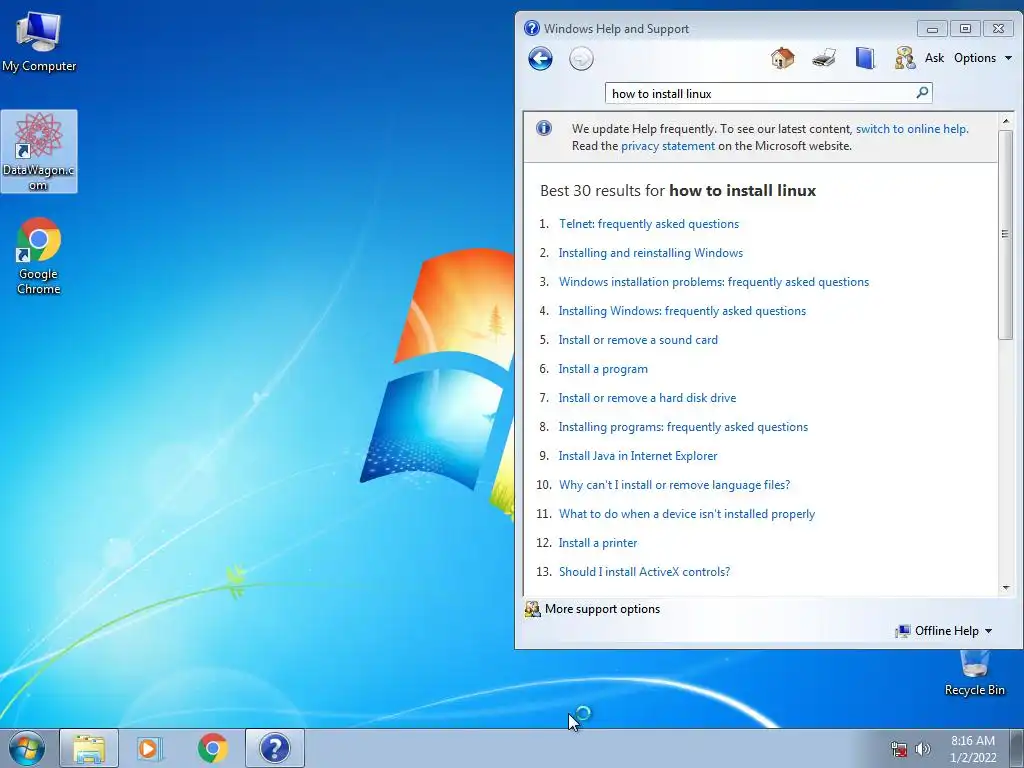1024x768 pixels.
Task: Select the Recycle Bin desktop icon
Action: pyautogui.click(x=974, y=673)
